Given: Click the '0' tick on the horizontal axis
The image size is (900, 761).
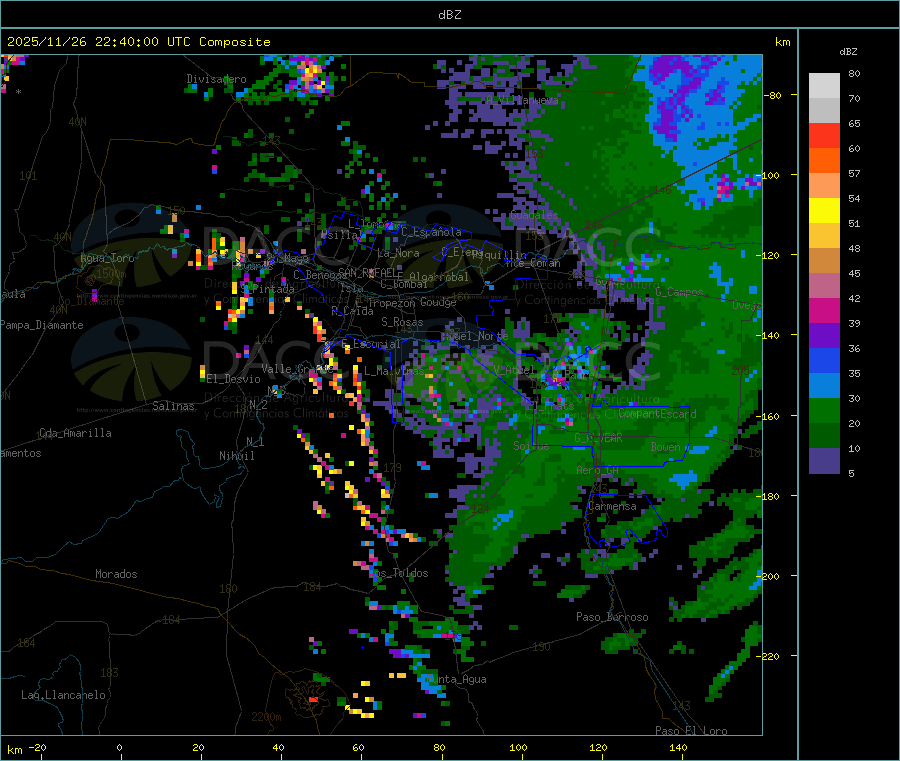Looking at the screenshot, I should click(x=119, y=747).
